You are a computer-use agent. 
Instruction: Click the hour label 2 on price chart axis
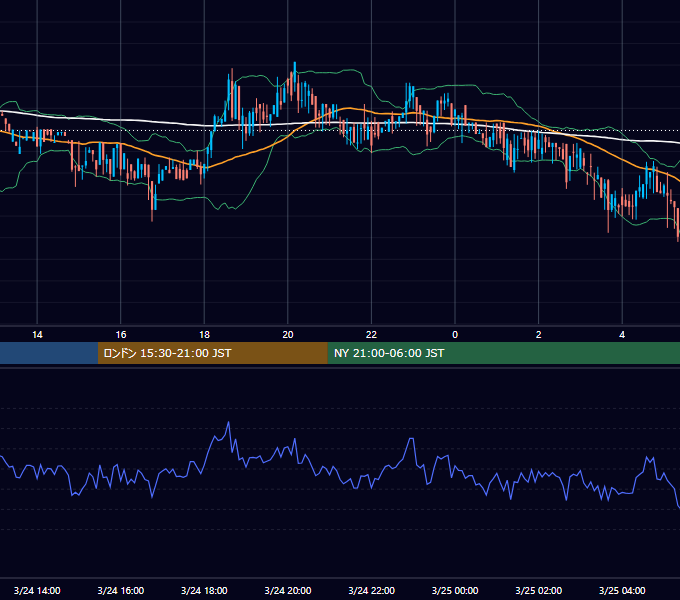539,335
